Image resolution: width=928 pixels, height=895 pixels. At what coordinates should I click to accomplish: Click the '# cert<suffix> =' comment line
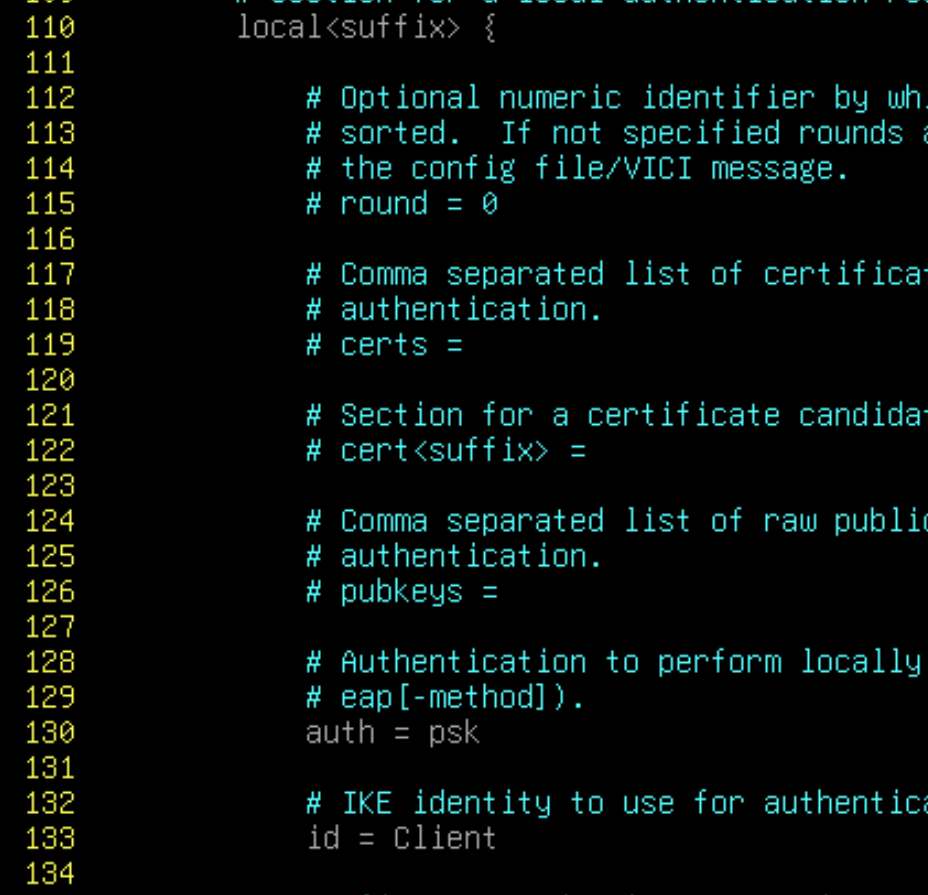446,451
